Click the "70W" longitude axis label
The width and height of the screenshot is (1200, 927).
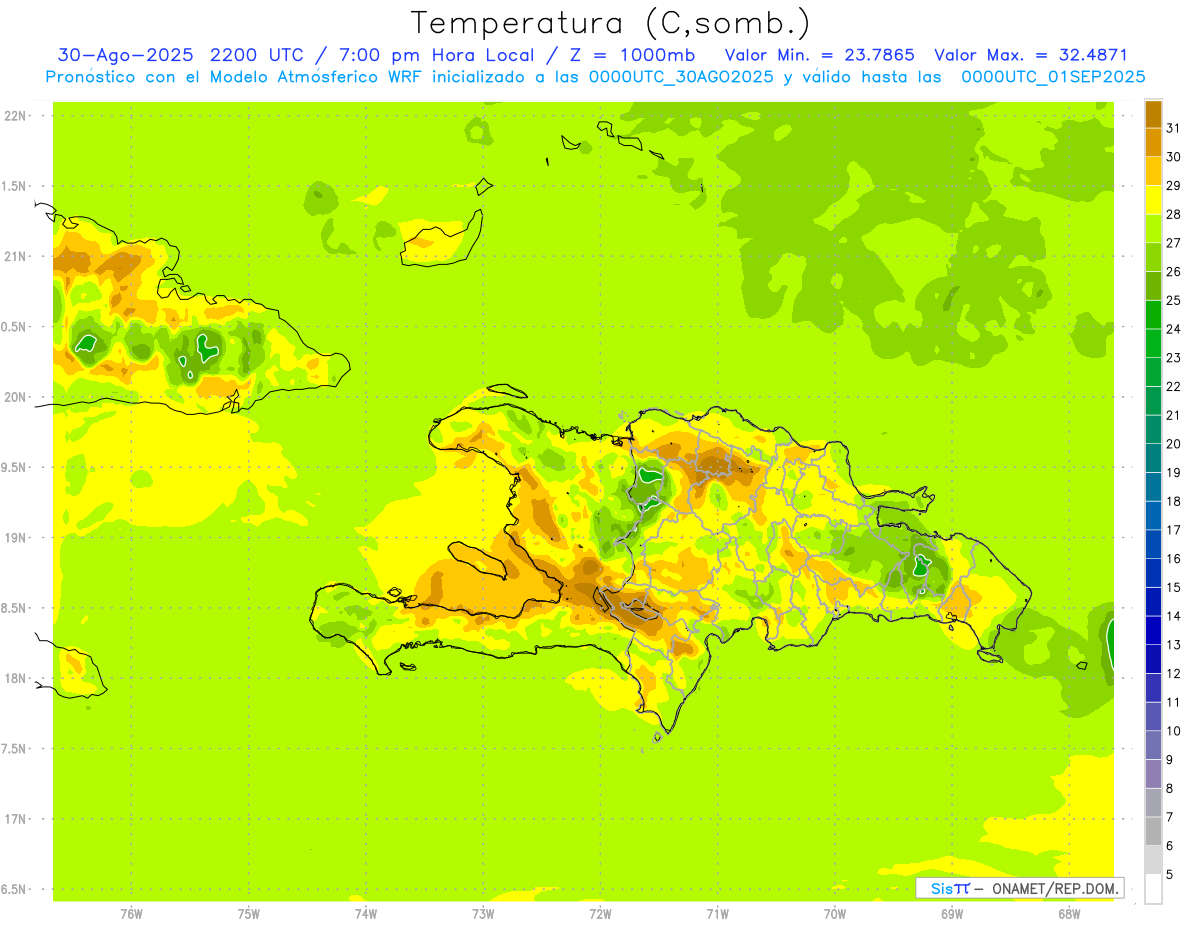(835, 913)
